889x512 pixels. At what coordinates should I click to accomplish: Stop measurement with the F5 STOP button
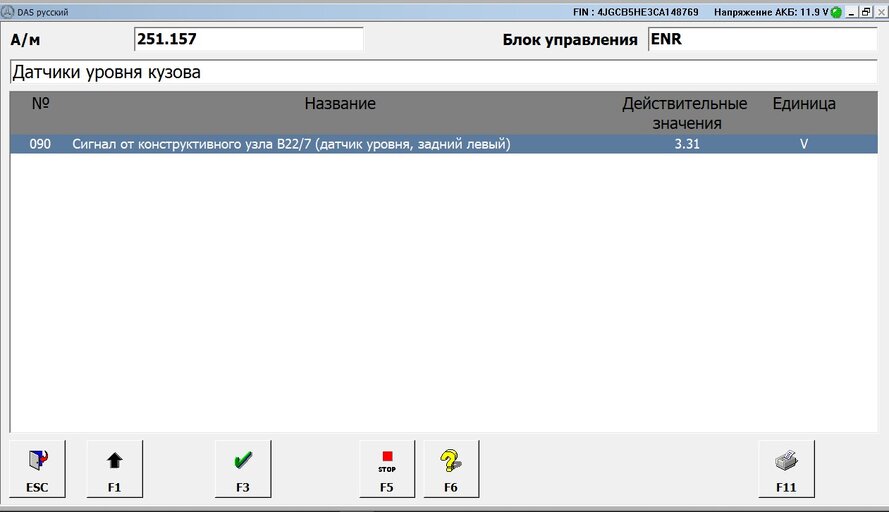point(387,469)
